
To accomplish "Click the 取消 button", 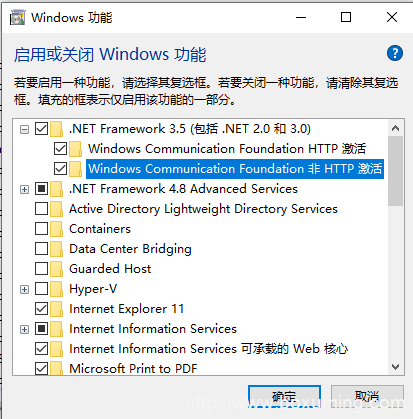I will pyautogui.click(x=367, y=397).
